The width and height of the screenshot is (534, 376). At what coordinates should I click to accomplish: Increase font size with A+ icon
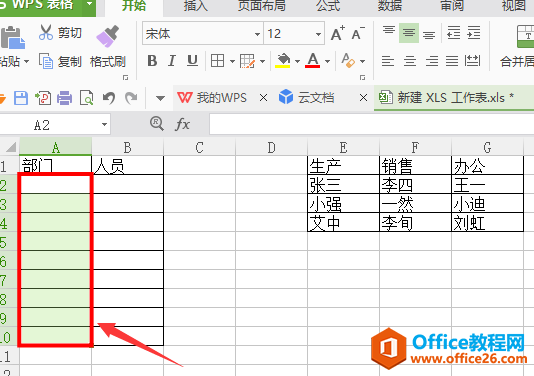(337, 33)
